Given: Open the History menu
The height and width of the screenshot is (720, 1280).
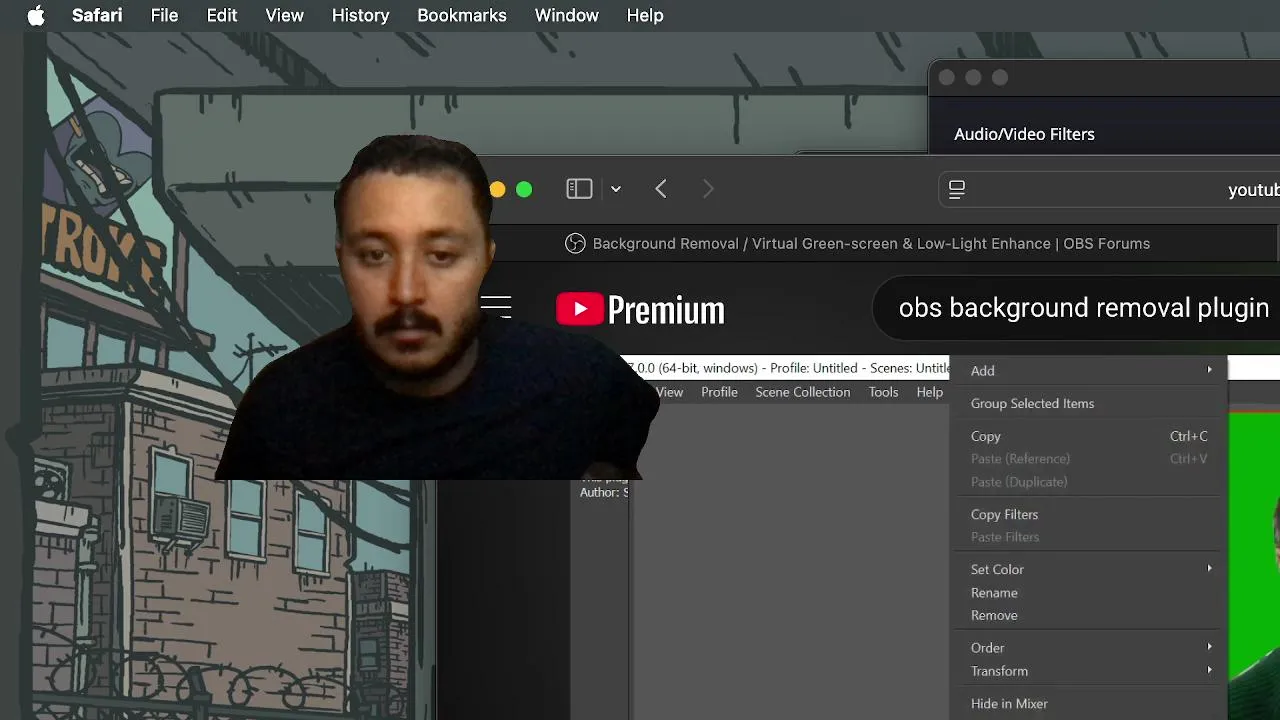Looking at the screenshot, I should [x=360, y=15].
